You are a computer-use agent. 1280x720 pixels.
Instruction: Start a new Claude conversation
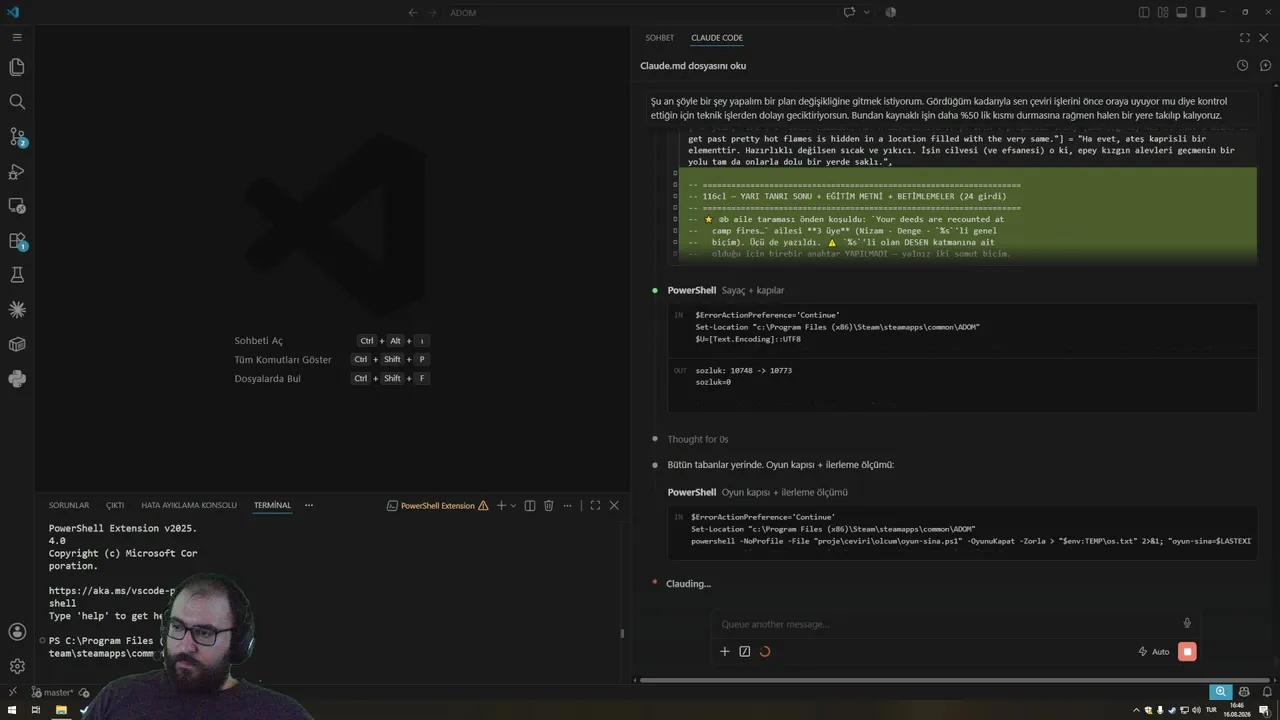[x=1265, y=66]
